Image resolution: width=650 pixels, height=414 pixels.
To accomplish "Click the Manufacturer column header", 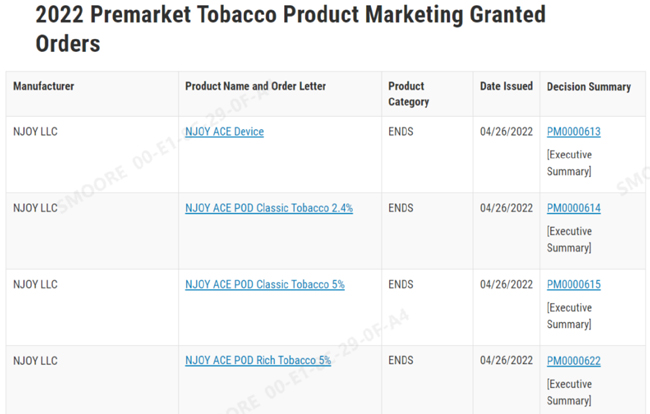I will pyautogui.click(x=43, y=87).
